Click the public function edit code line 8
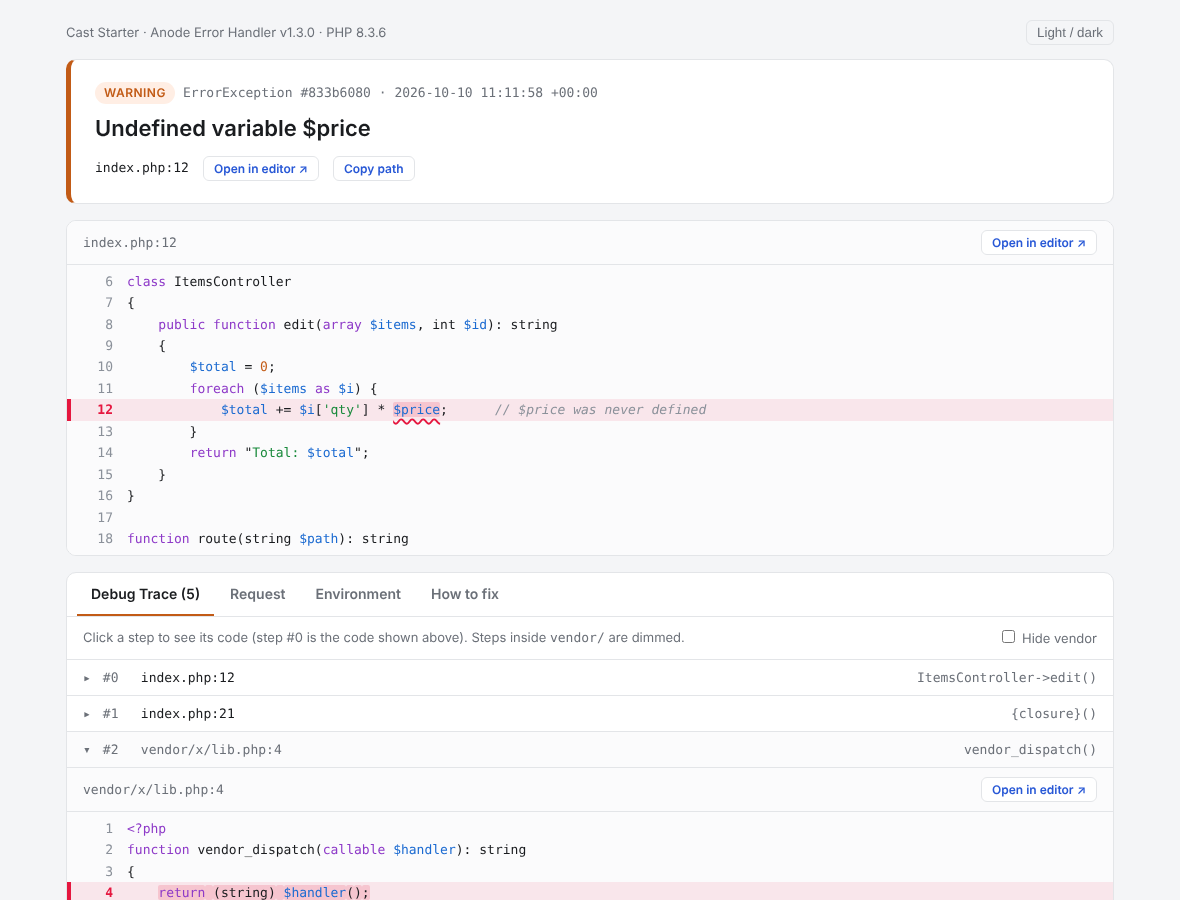This screenshot has height=900, width=1180. point(357,324)
